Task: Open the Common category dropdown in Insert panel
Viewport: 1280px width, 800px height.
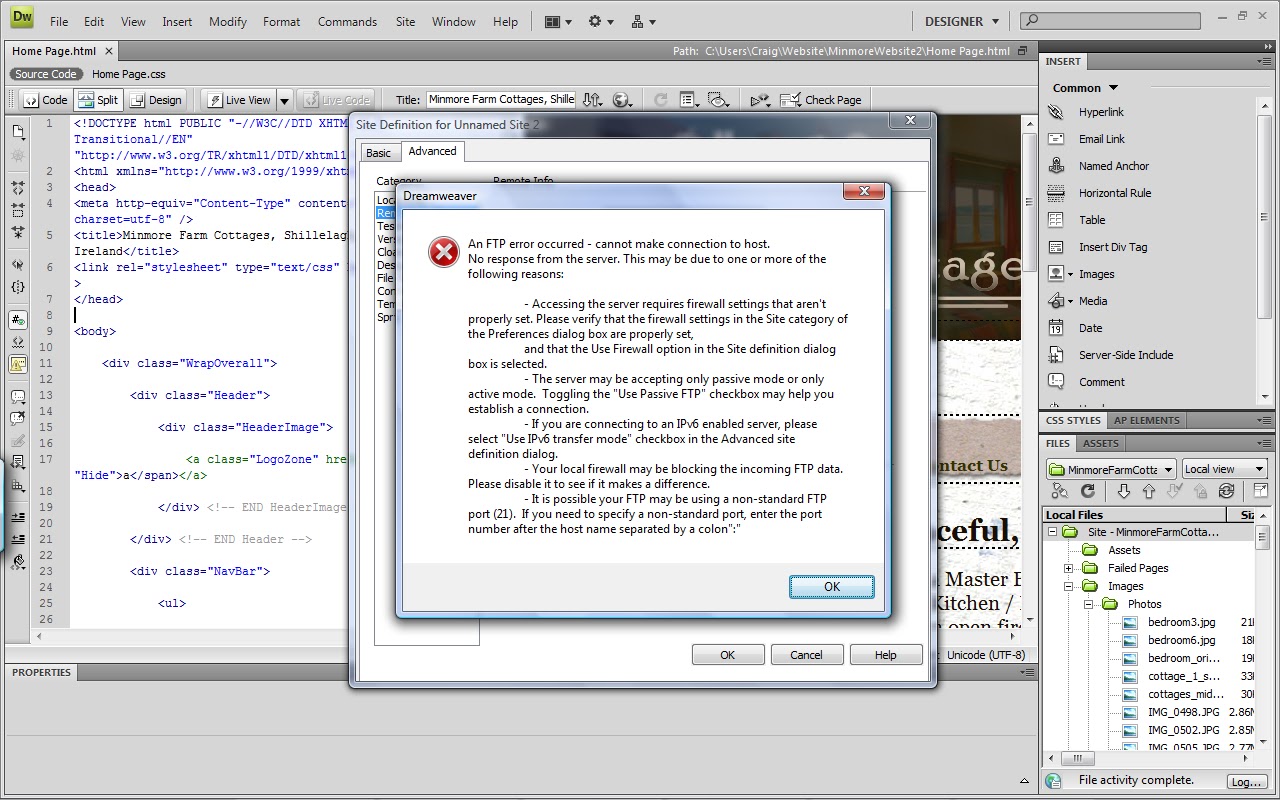Action: pos(1085,88)
